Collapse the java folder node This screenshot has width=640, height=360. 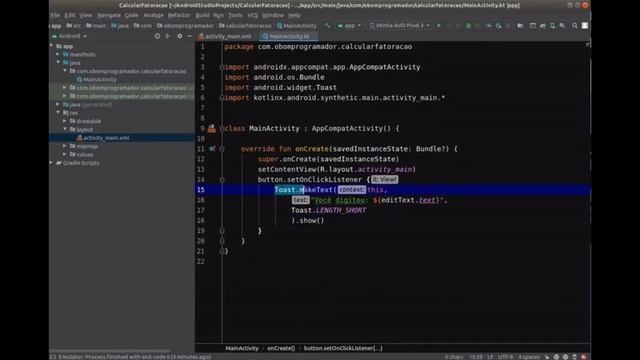[x=58, y=62]
